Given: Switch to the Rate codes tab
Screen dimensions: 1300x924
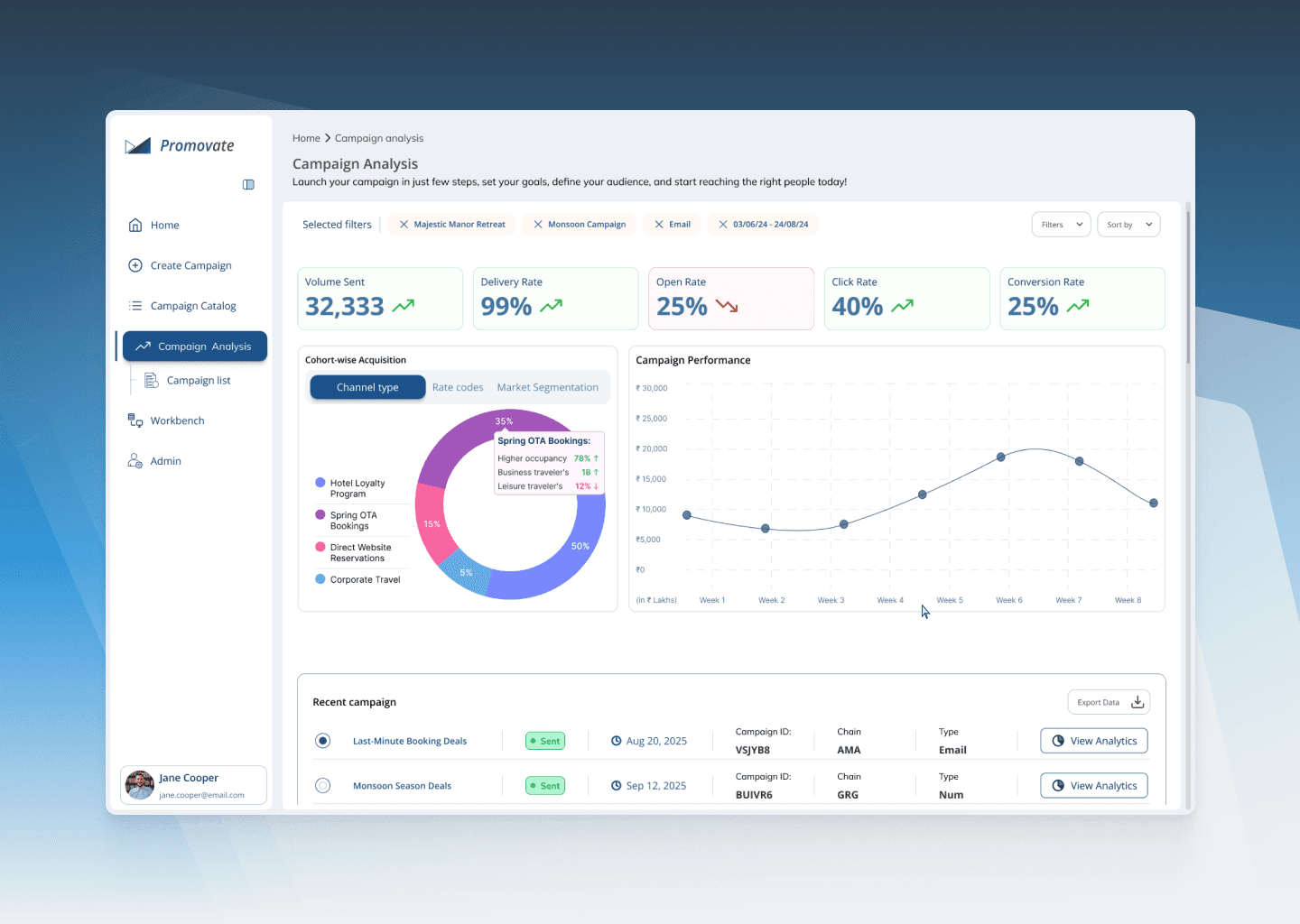Looking at the screenshot, I should point(458,387).
